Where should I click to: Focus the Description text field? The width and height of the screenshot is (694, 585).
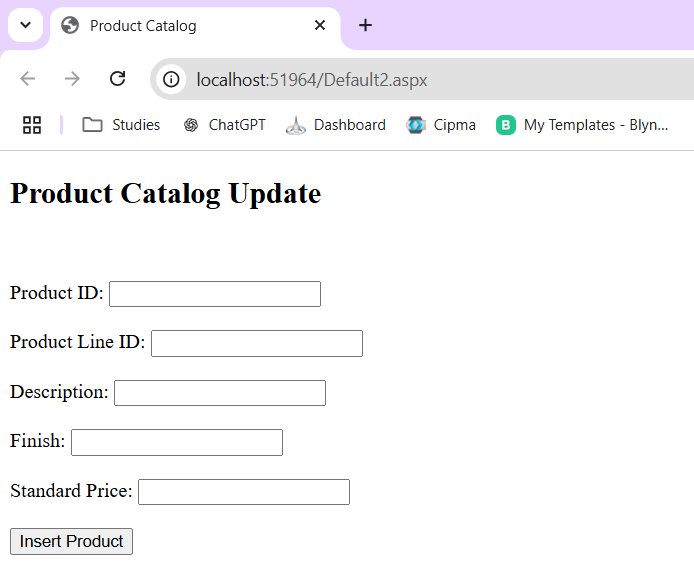(220, 393)
